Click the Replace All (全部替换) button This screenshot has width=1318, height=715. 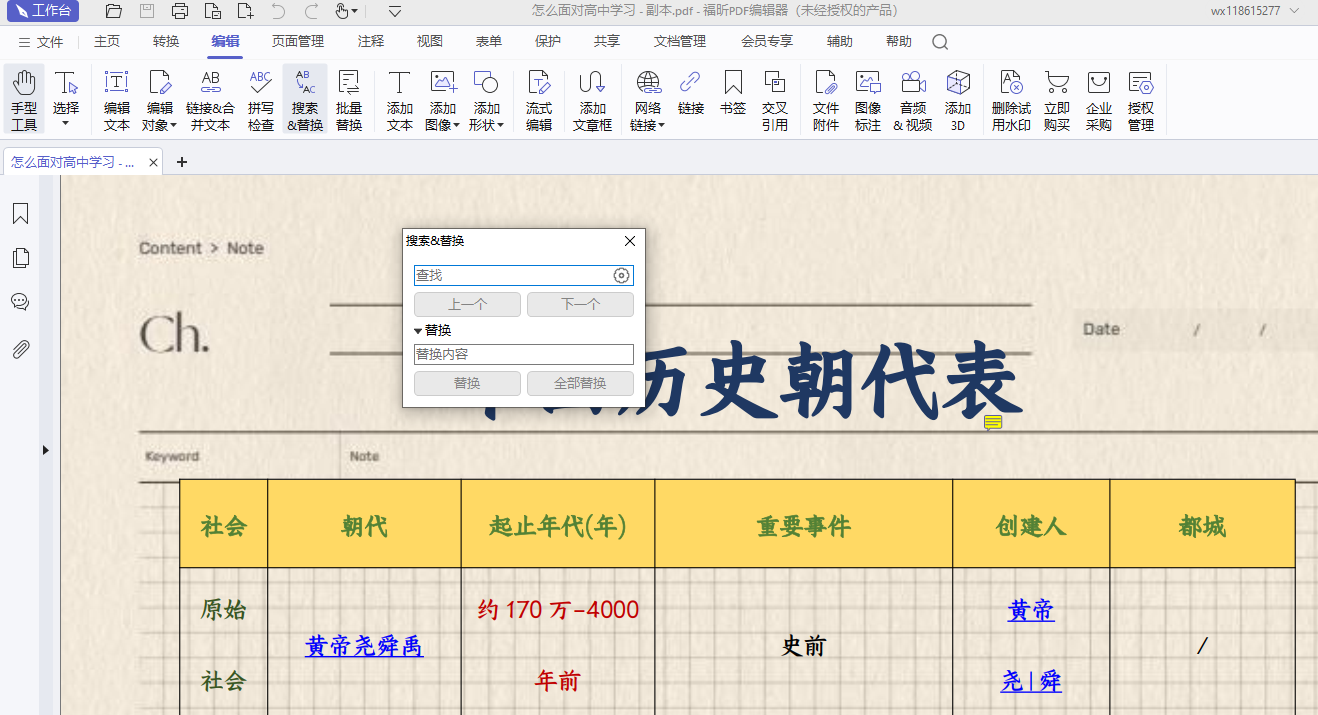(x=580, y=383)
